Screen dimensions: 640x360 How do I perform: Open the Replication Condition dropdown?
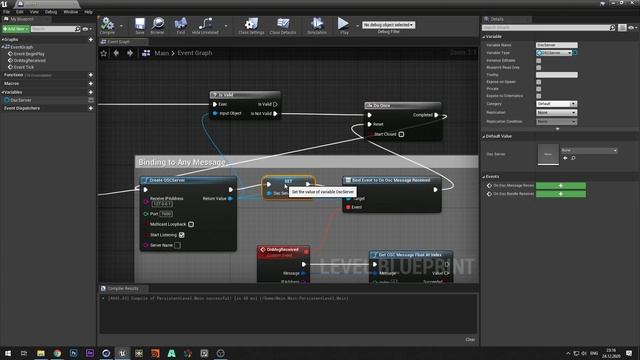click(556, 122)
